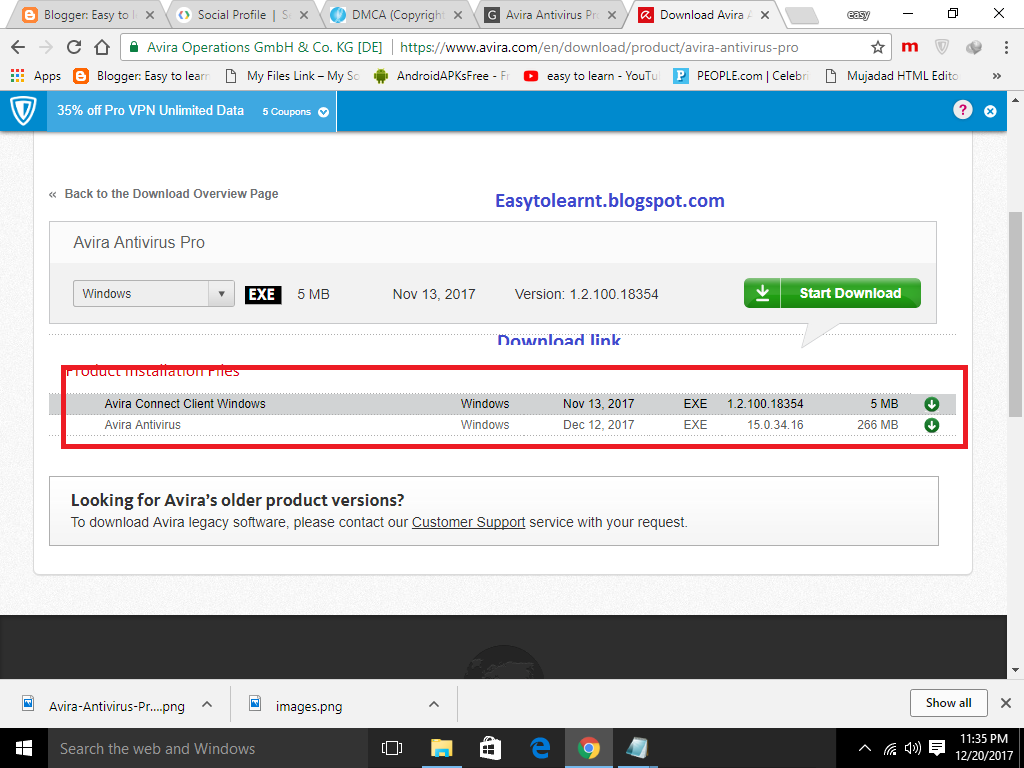Open Chrome's three-dot menu
The height and width of the screenshot is (768, 1024).
tap(1006, 47)
